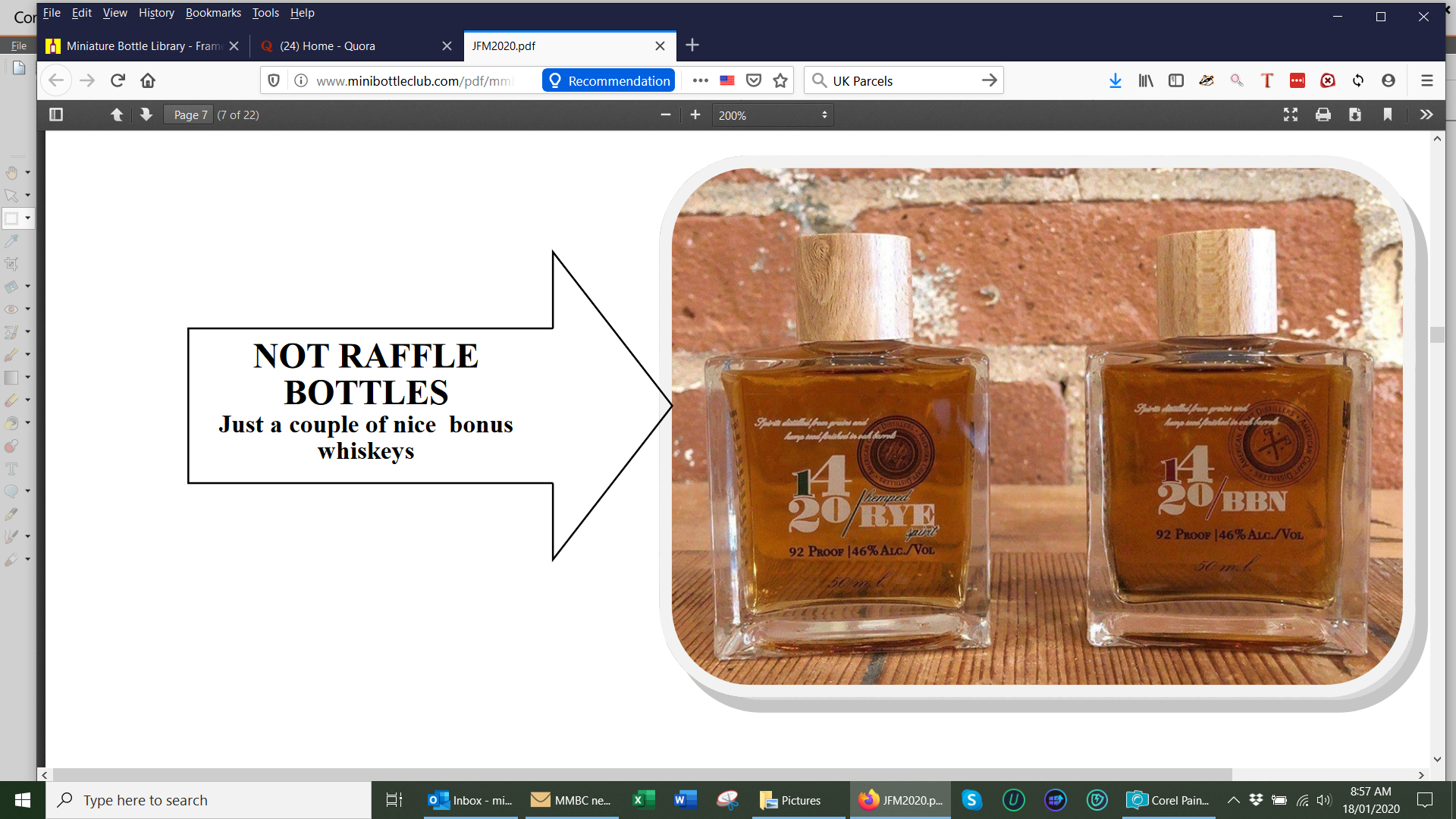Go to next PDF page arrow
This screenshot has width=1456, height=819.
pos(146,115)
